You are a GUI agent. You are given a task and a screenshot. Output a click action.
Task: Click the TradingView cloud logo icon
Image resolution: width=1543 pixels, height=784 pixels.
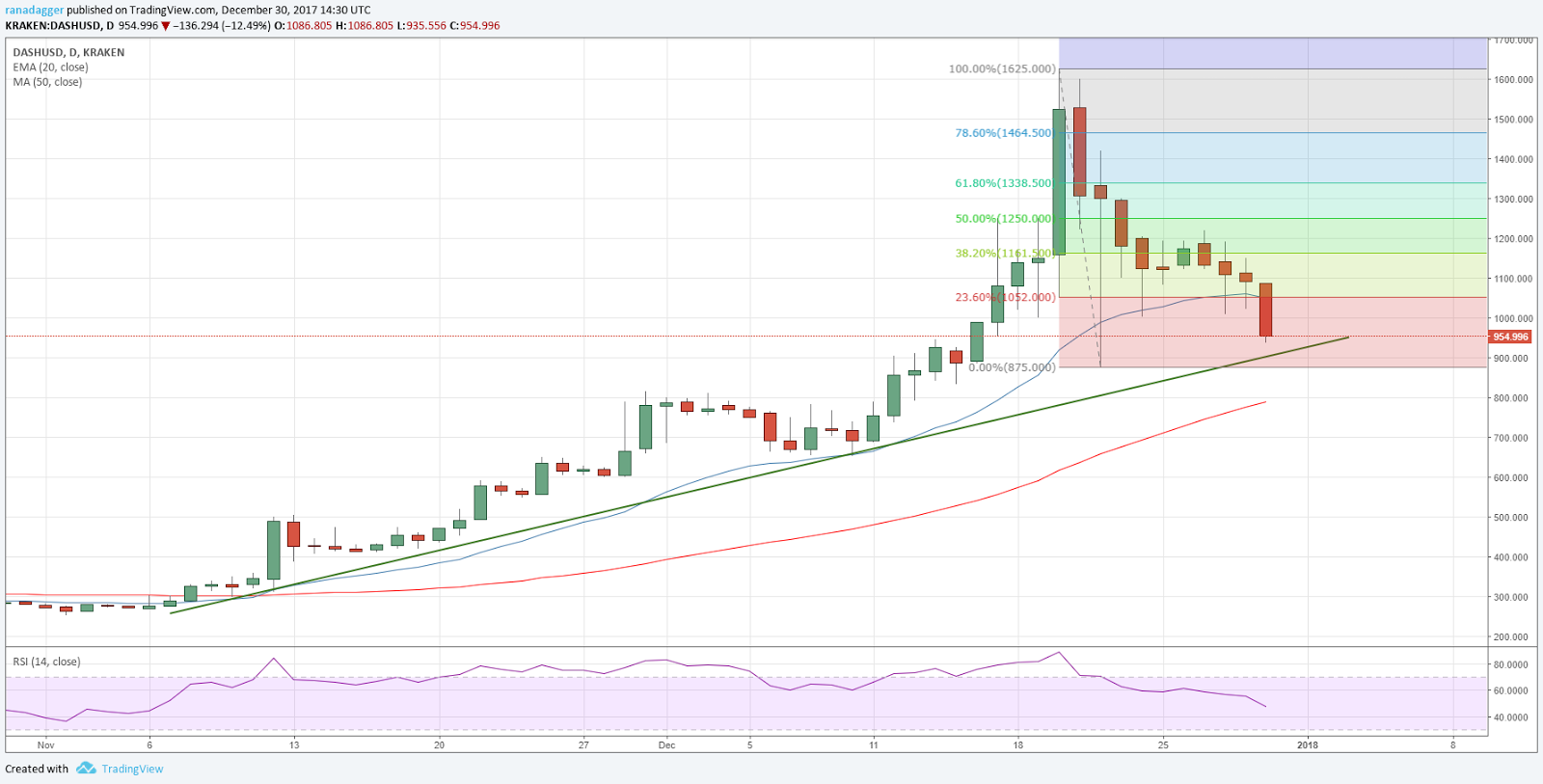86,769
